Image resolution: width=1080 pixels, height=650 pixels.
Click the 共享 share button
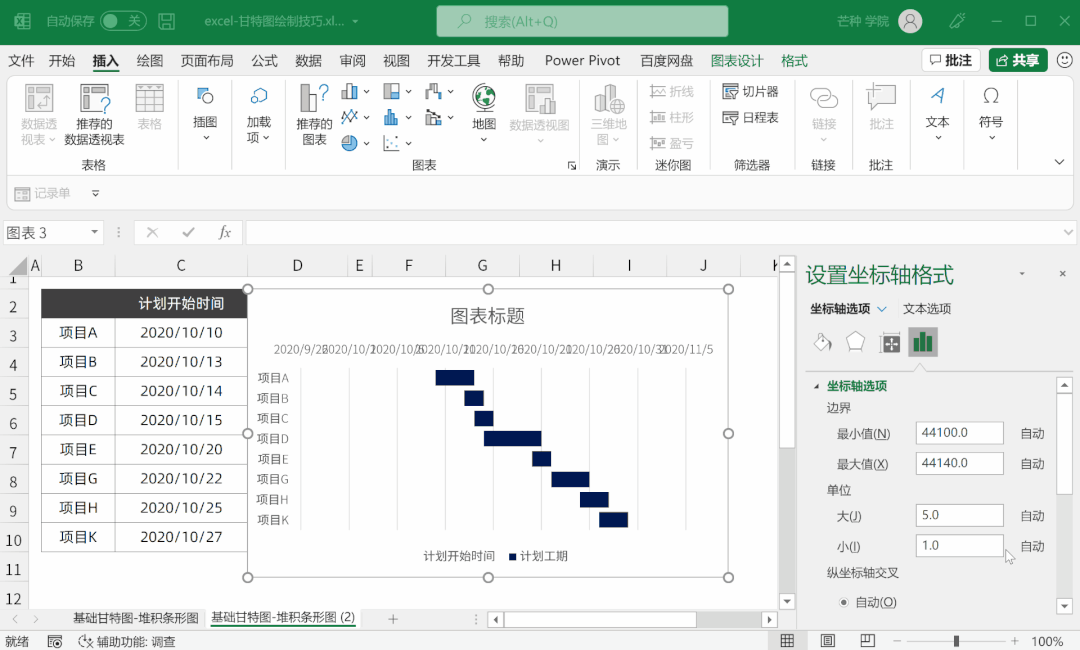(x=1018, y=60)
